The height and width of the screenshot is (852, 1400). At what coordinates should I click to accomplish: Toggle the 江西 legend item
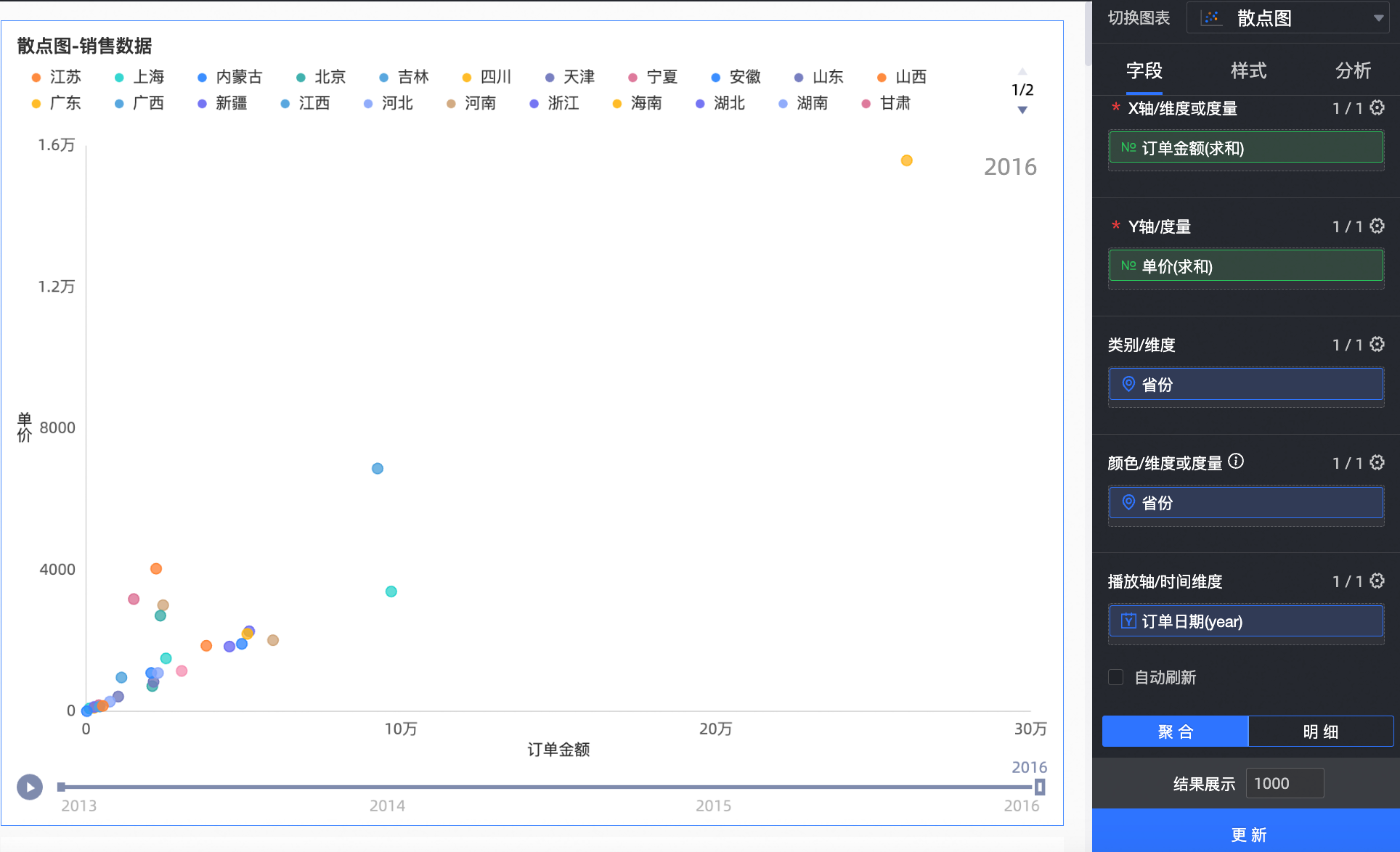pos(305,103)
